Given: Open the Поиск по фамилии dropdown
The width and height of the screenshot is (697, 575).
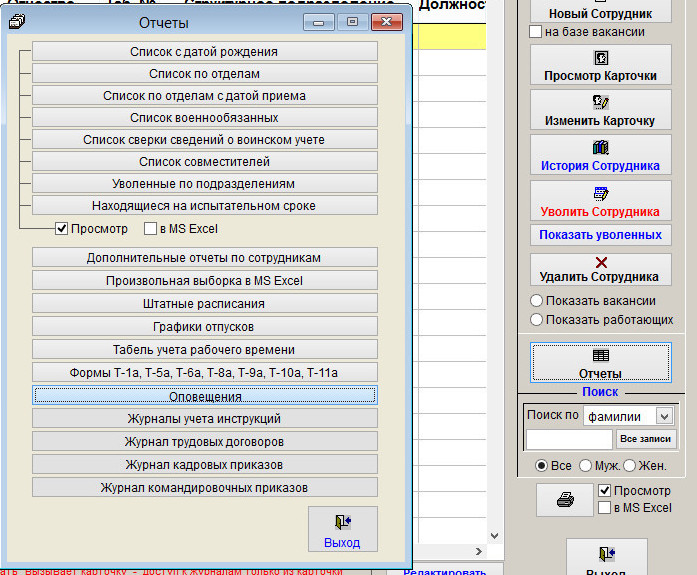Looking at the screenshot, I should pos(665,416).
